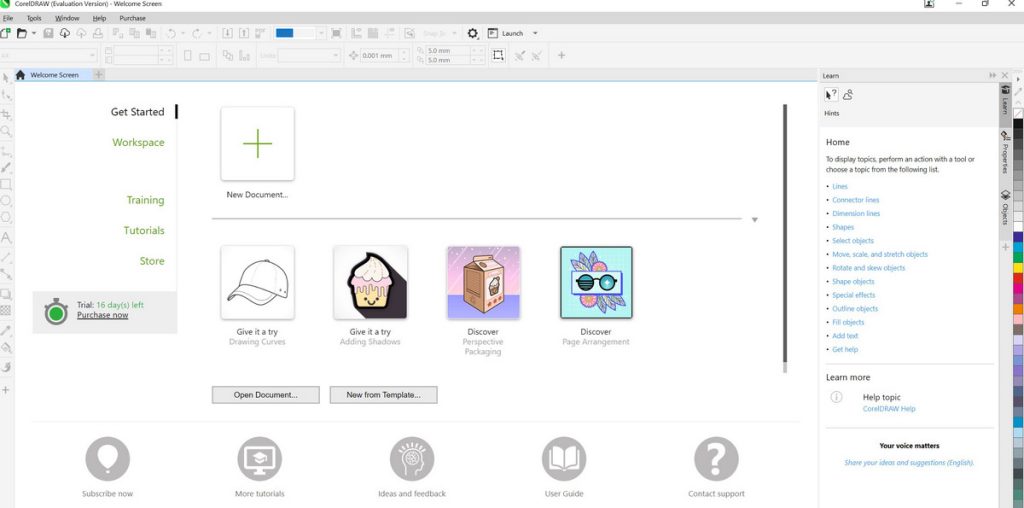Pick the red swatch in color palette
1024x508 pixels.
[1018, 279]
